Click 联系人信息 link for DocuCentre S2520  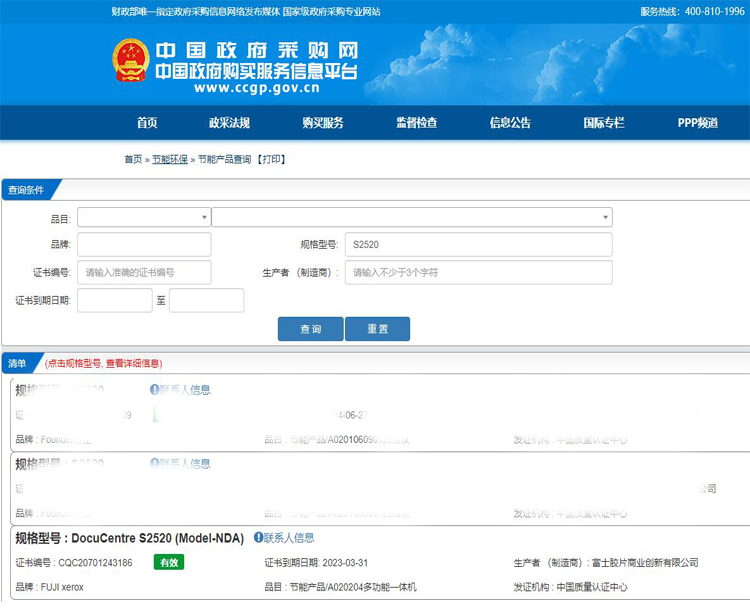[289, 538]
